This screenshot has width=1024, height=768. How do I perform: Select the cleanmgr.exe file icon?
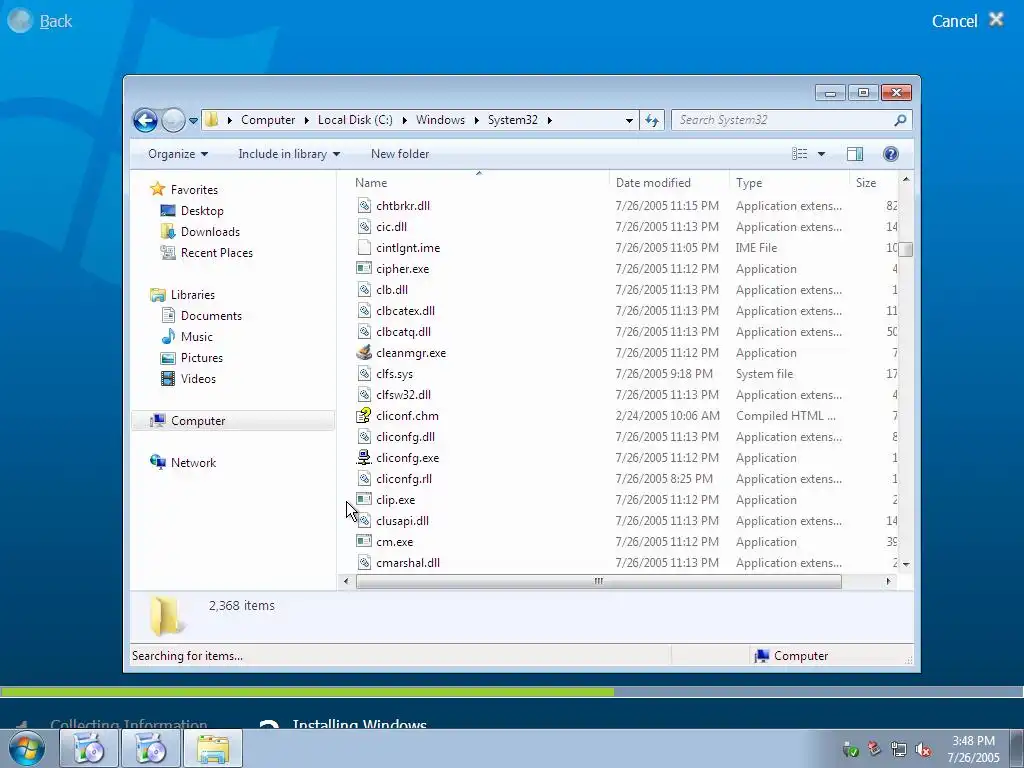(364, 353)
